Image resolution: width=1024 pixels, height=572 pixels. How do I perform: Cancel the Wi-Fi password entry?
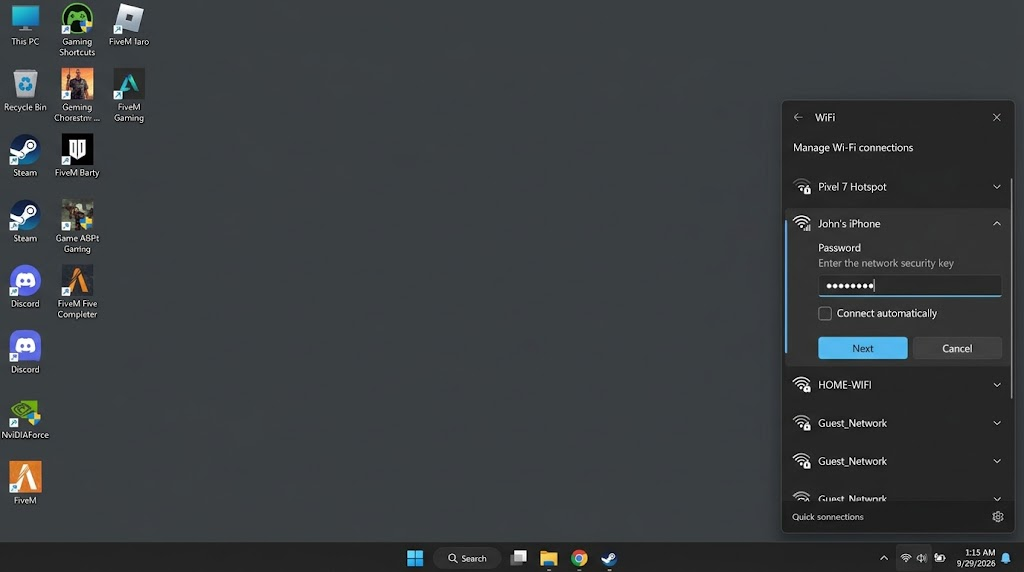coord(957,348)
